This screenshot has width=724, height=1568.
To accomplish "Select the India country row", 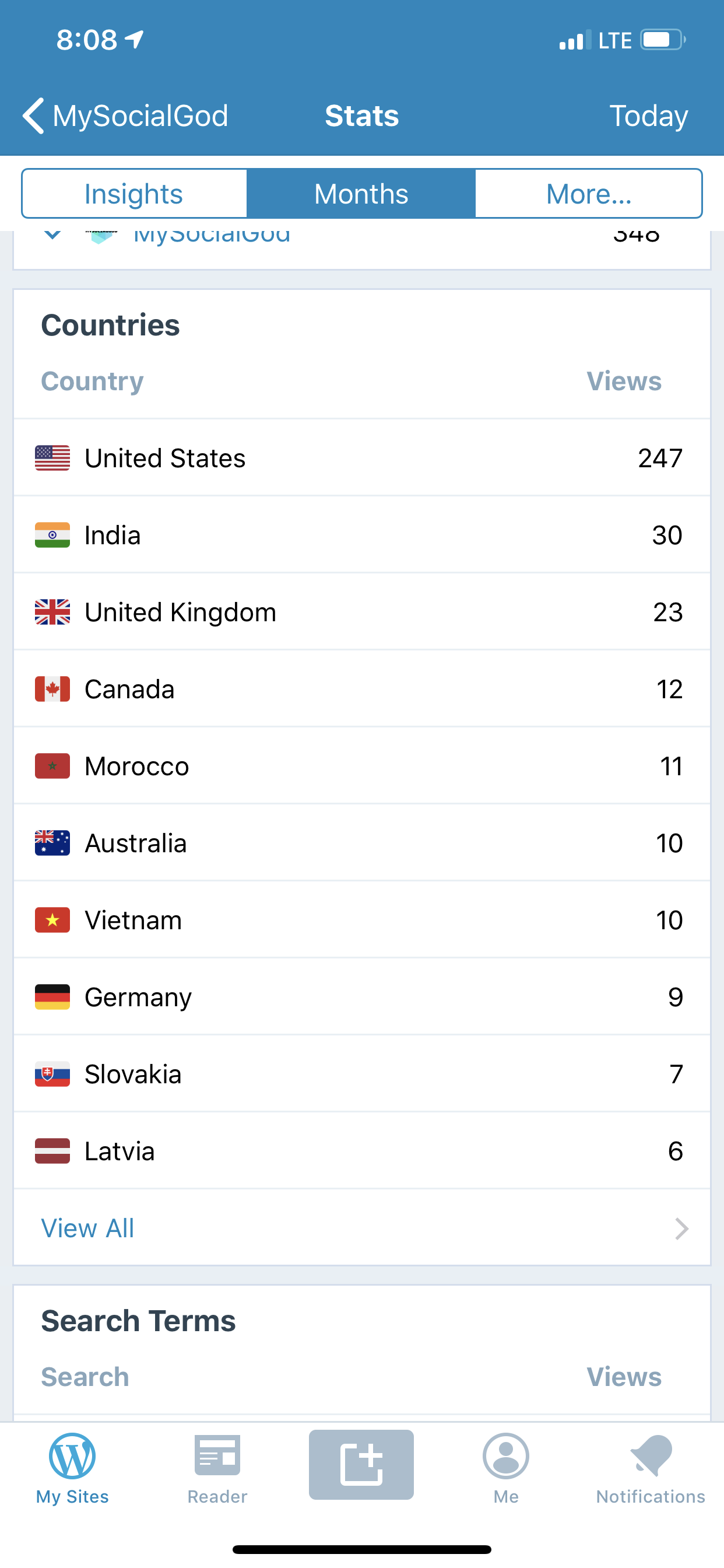I will point(361,535).
